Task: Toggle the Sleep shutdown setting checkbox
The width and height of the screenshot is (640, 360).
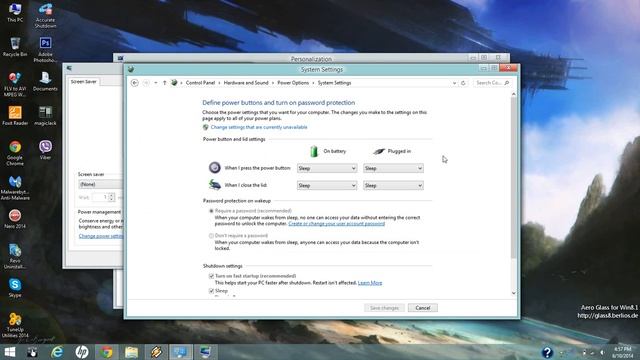Action: [211, 291]
